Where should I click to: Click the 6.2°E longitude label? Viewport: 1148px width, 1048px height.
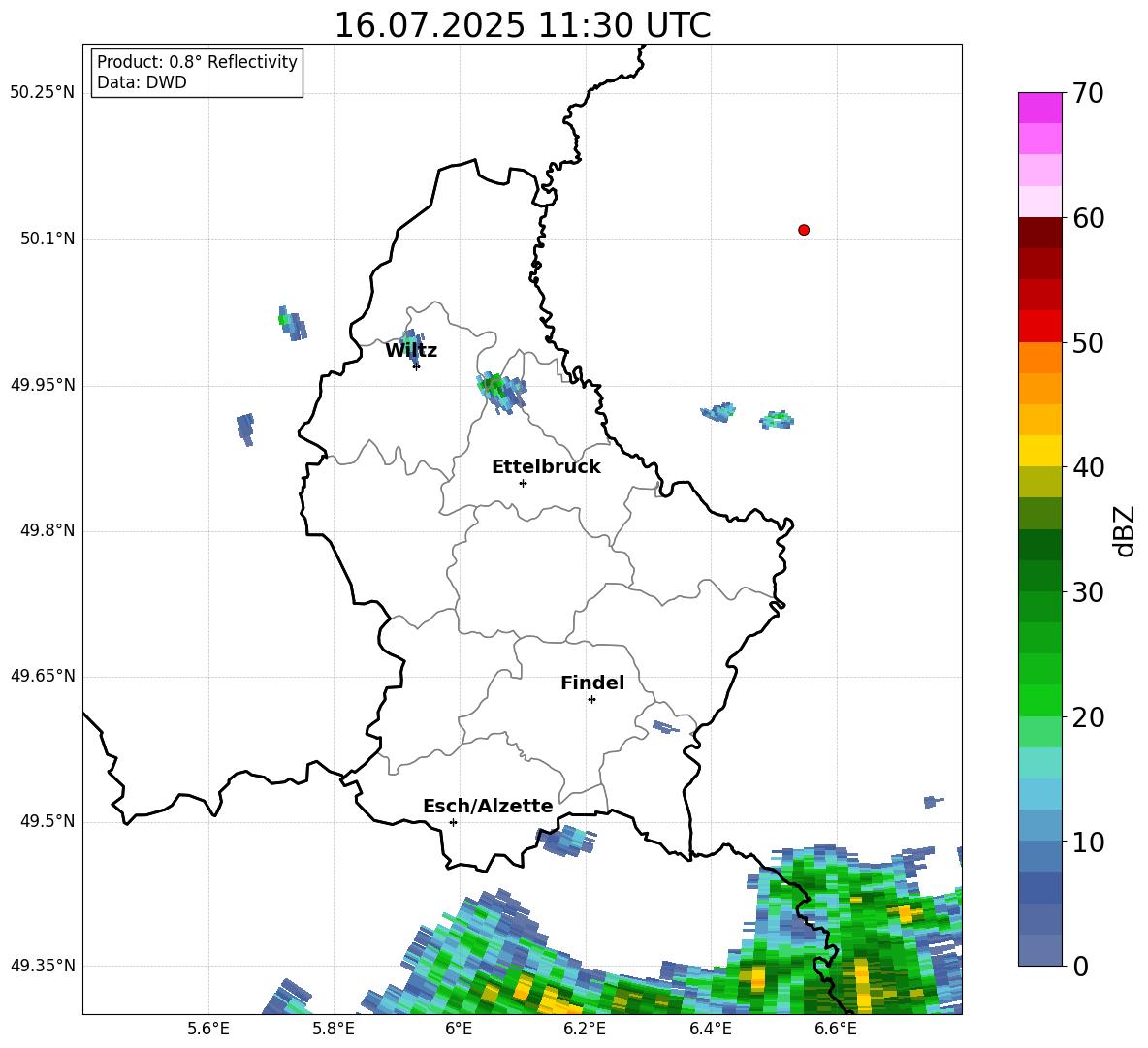[585, 1029]
